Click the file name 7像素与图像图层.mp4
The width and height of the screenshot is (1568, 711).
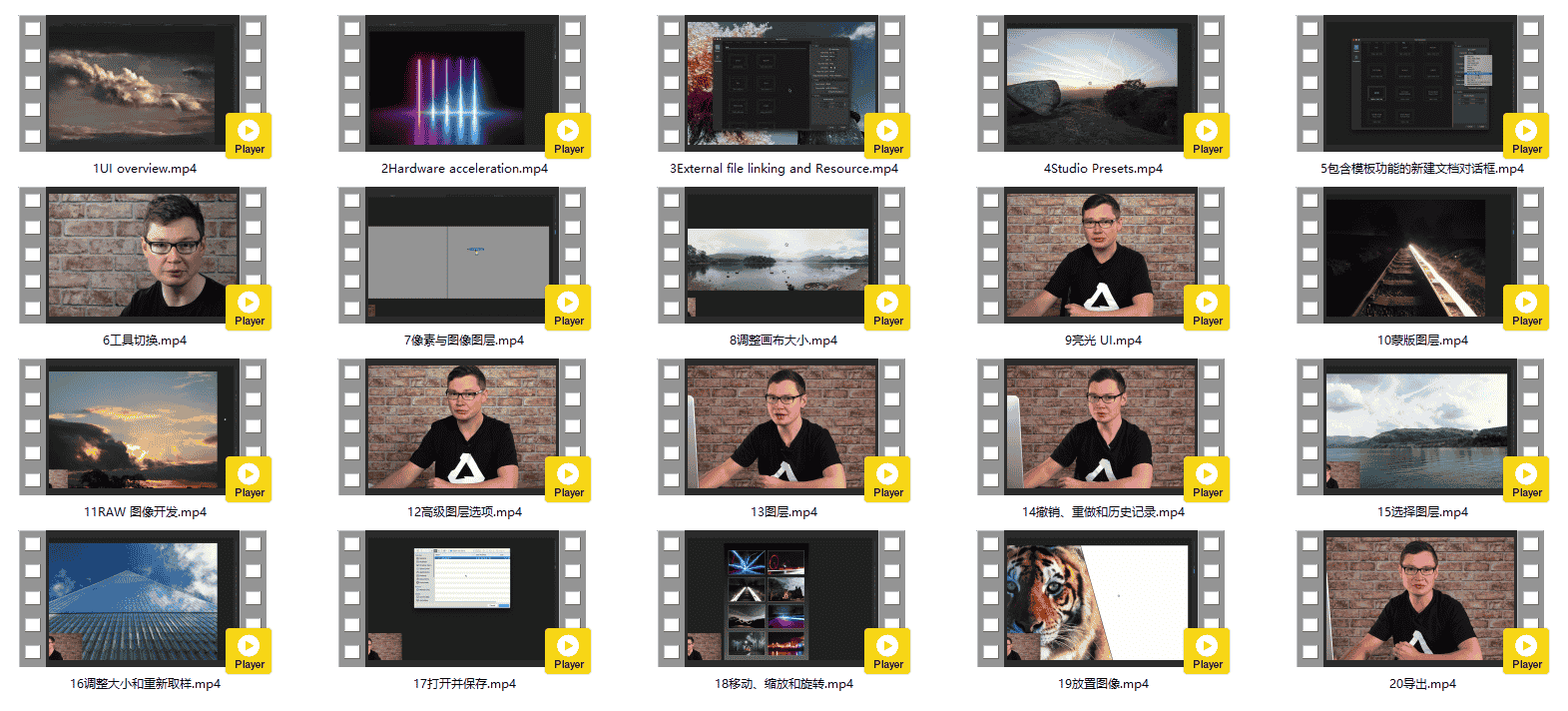(464, 341)
